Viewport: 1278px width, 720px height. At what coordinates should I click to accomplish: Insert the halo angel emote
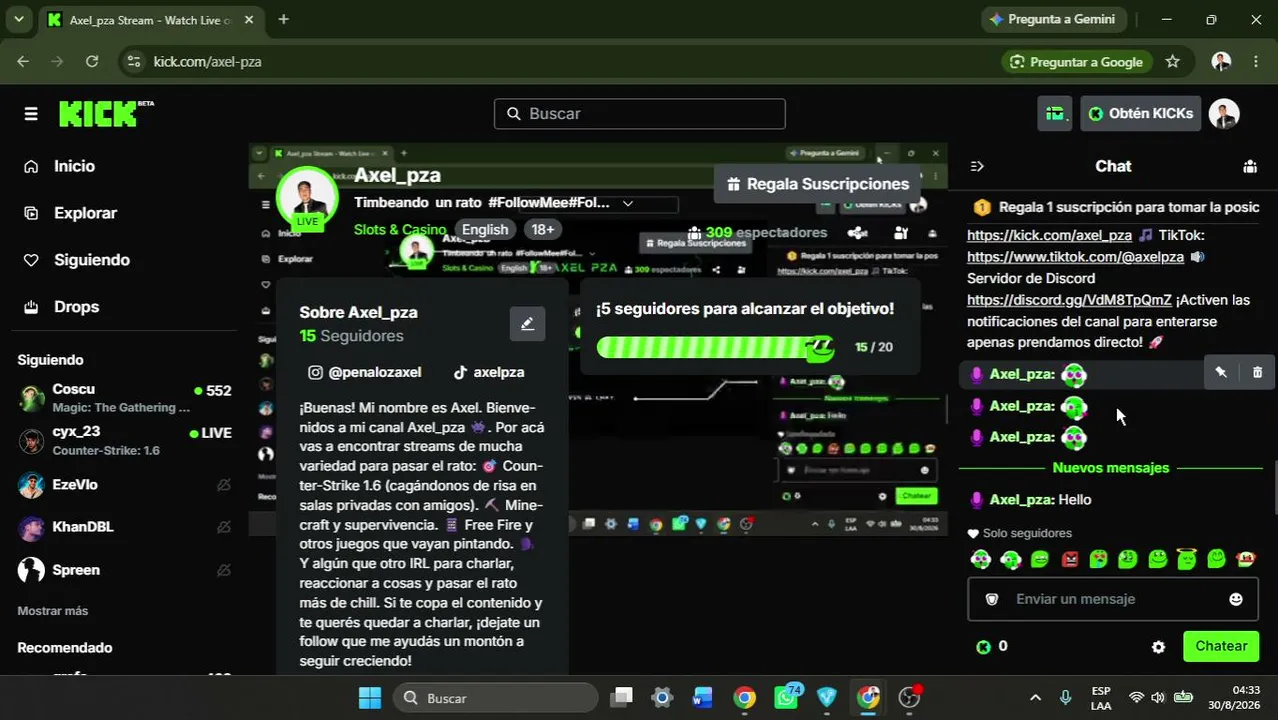coord(1187,559)
